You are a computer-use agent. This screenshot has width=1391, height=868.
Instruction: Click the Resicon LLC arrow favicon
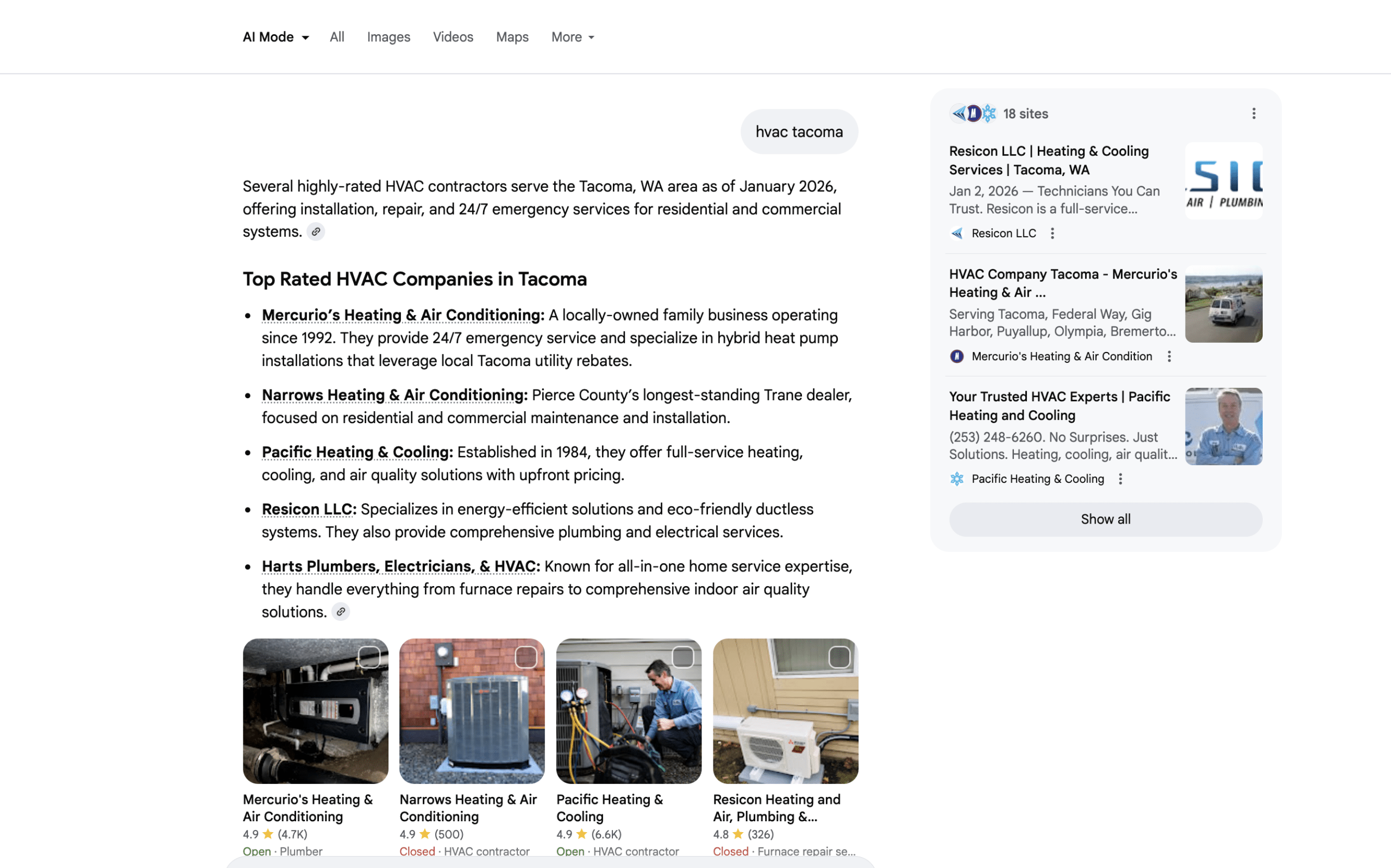956,234
